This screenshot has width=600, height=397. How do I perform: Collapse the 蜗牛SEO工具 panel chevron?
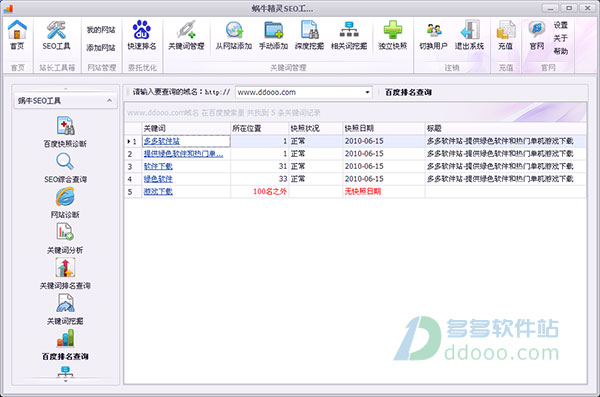pos(110,101)
